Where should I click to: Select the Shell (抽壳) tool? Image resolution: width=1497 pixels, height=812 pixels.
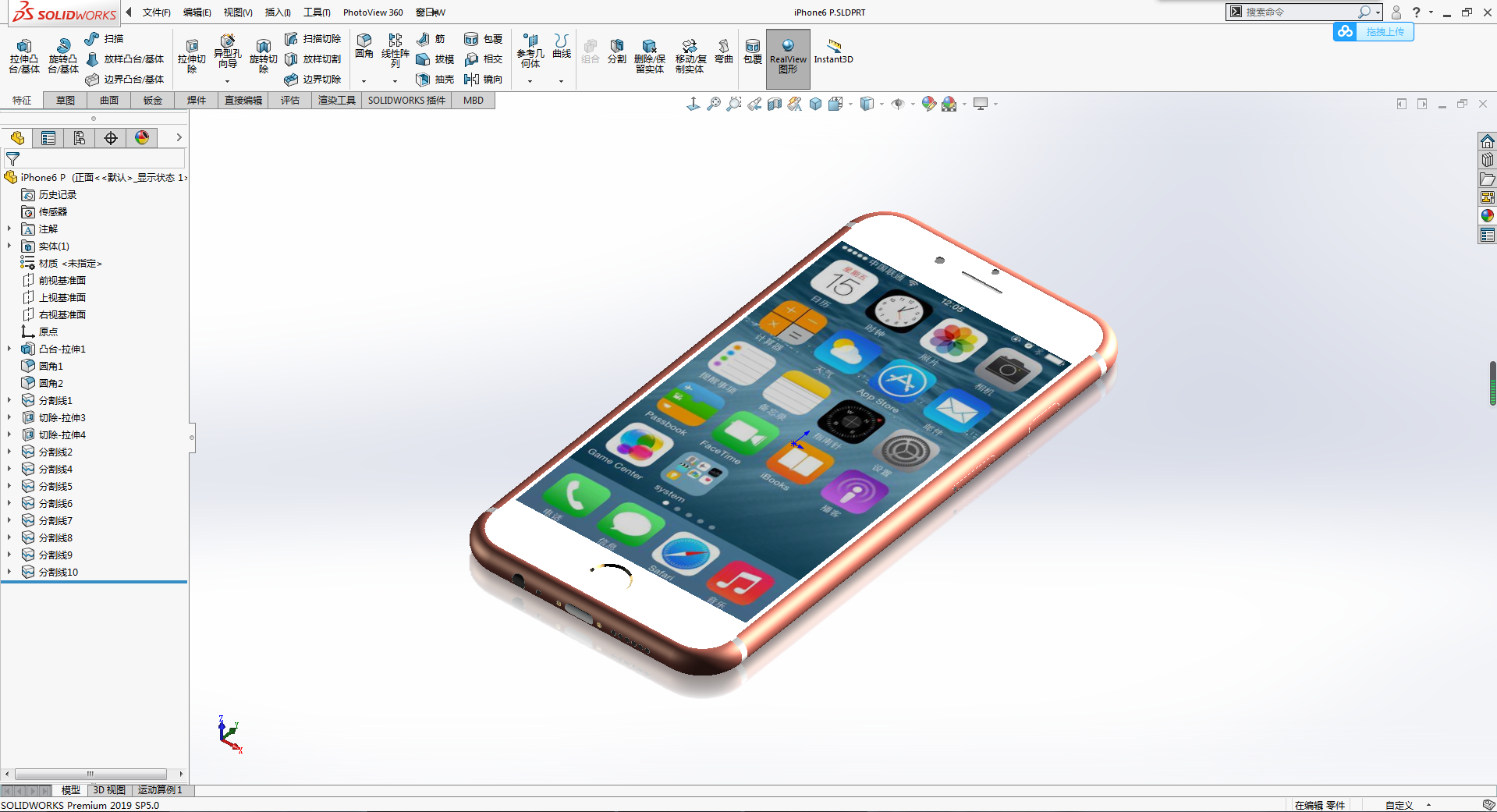tap(434, 79)
